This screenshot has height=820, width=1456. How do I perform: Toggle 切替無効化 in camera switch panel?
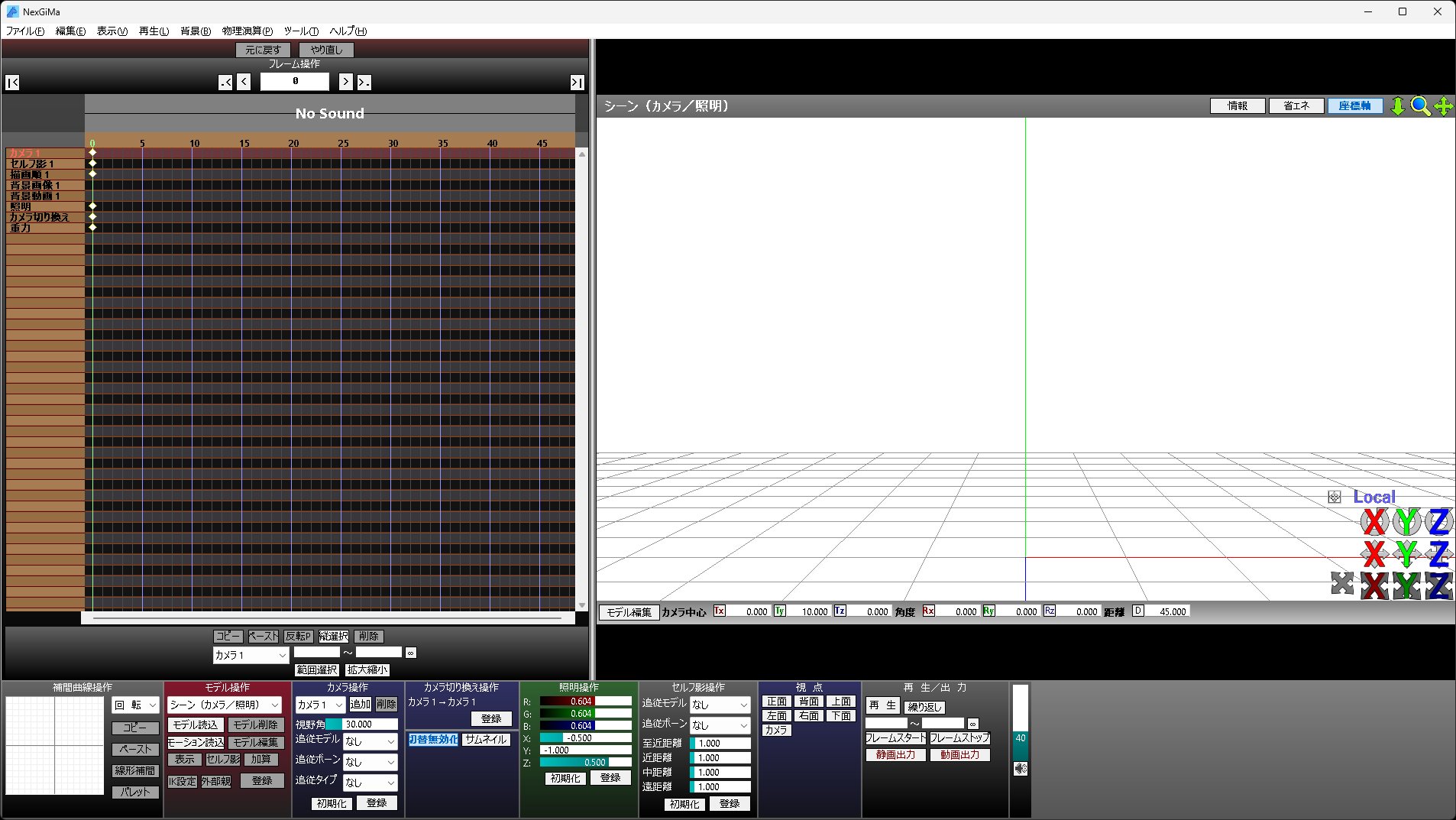pos(433,740)
